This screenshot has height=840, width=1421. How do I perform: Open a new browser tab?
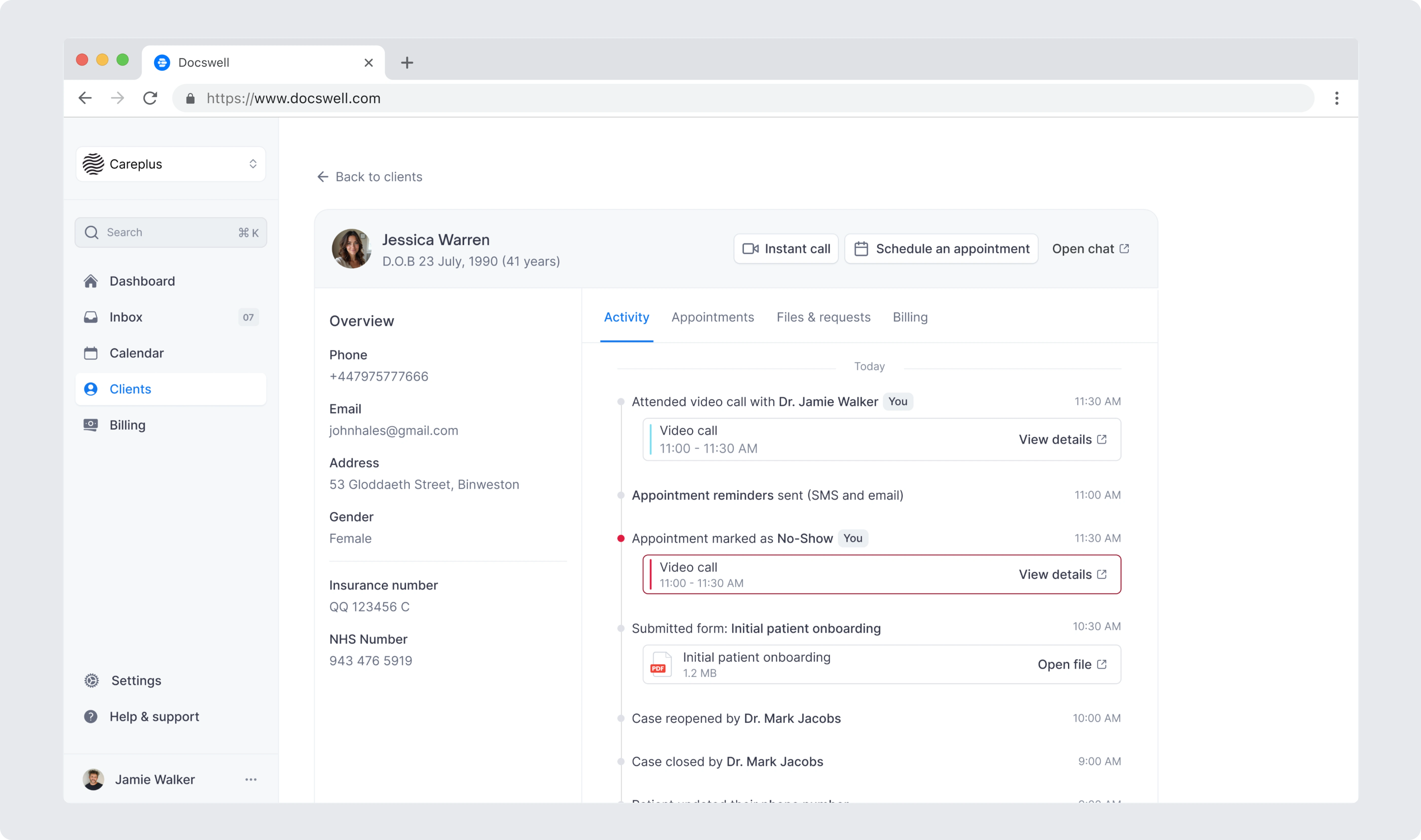point(406,62)
